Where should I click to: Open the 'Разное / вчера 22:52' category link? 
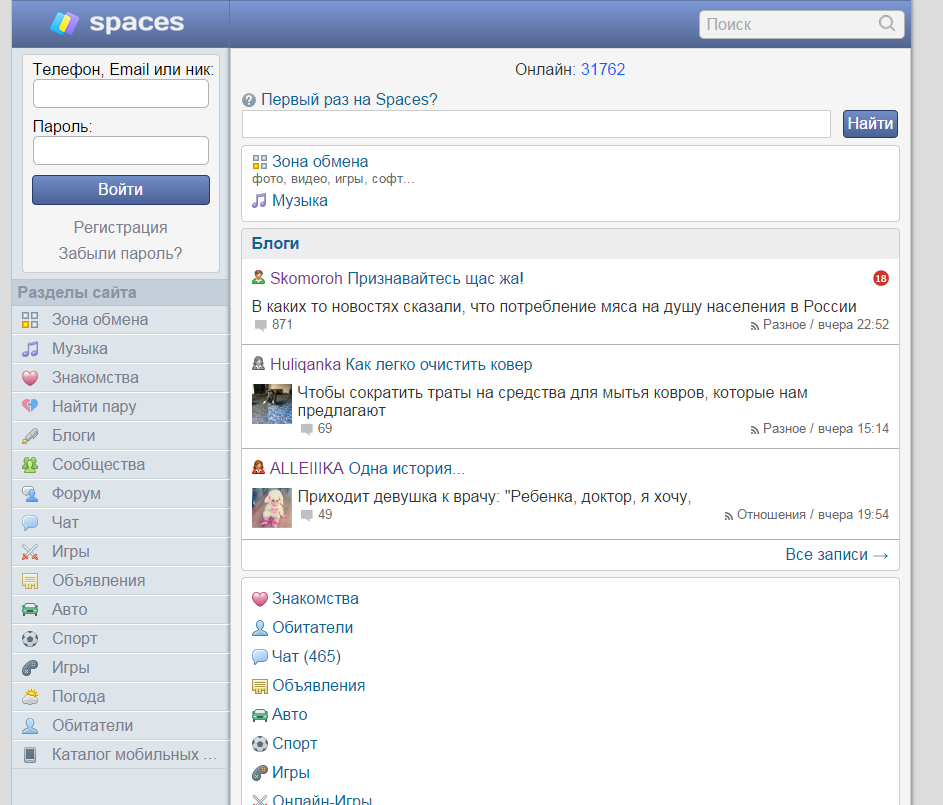[820, 325]
